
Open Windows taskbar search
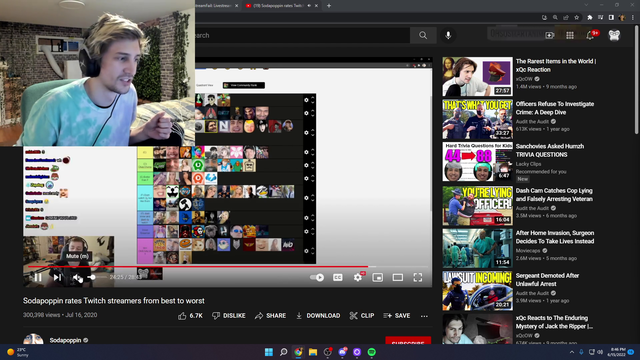point(283,352)
